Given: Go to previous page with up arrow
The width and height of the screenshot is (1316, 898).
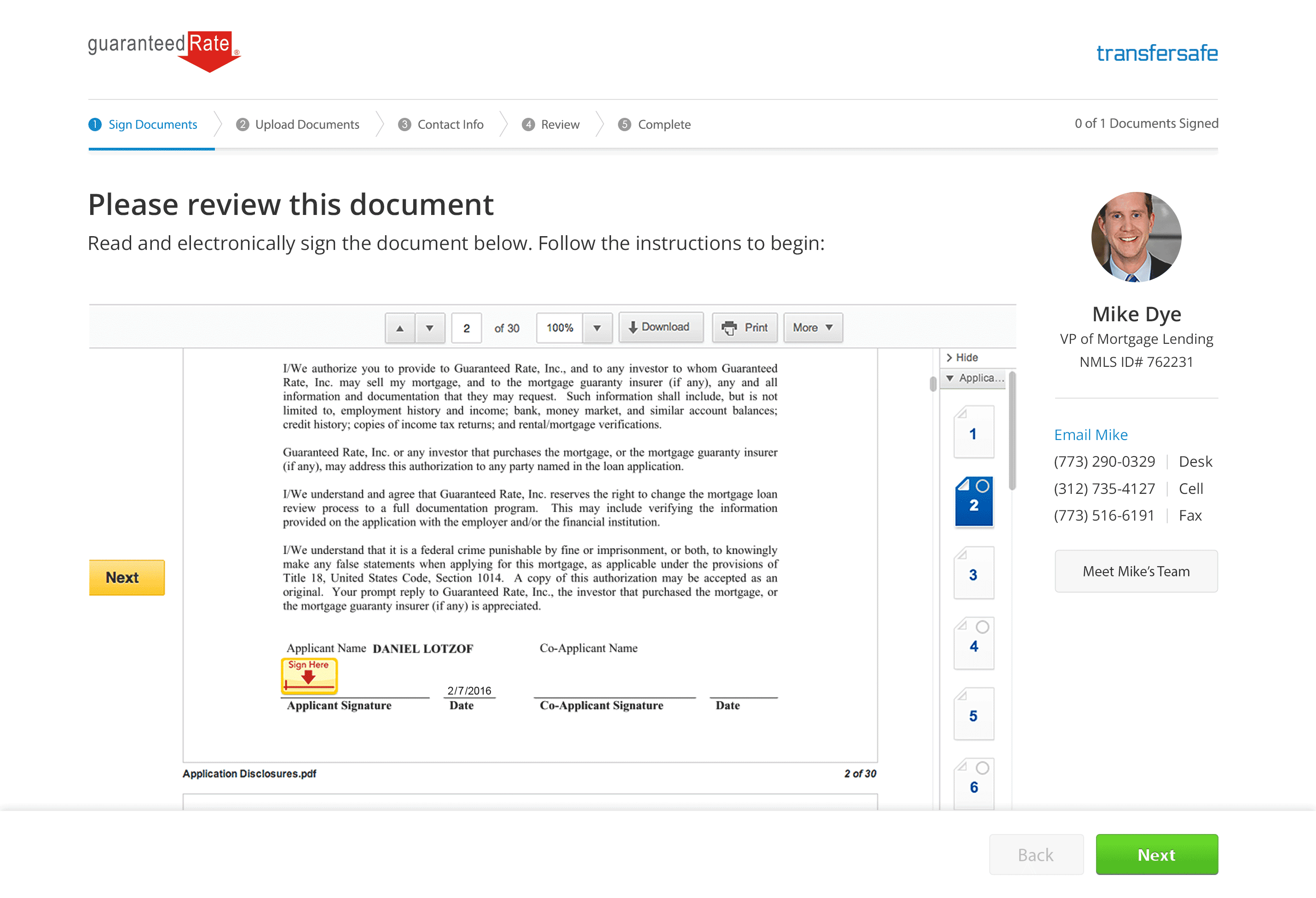Looking at the screenshot, I should (x=400, y=328).
